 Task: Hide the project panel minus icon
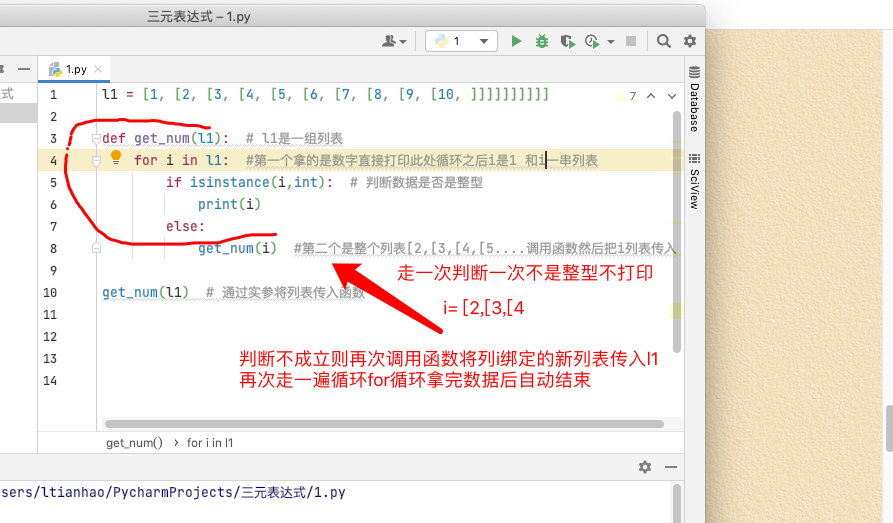point(23,69)
